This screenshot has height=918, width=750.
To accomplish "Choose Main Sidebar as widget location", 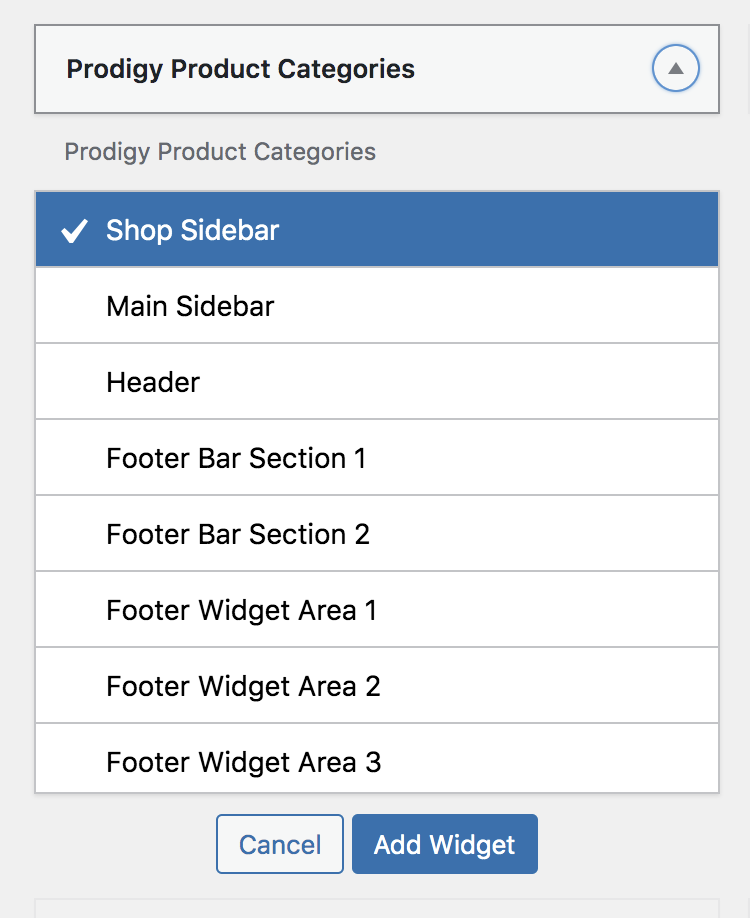I will (x=377, y=306).
